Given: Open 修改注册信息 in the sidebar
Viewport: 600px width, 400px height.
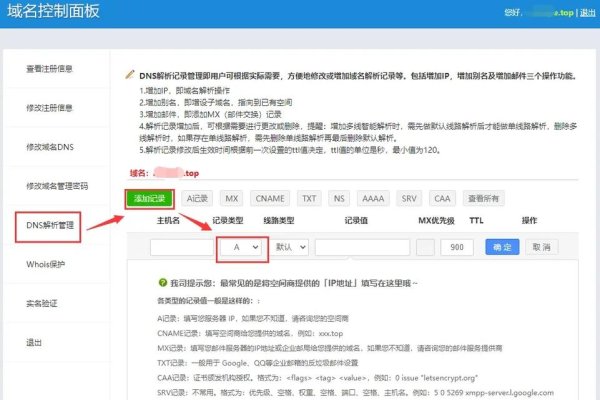Looking at the screenshot, I should point(49,108).
